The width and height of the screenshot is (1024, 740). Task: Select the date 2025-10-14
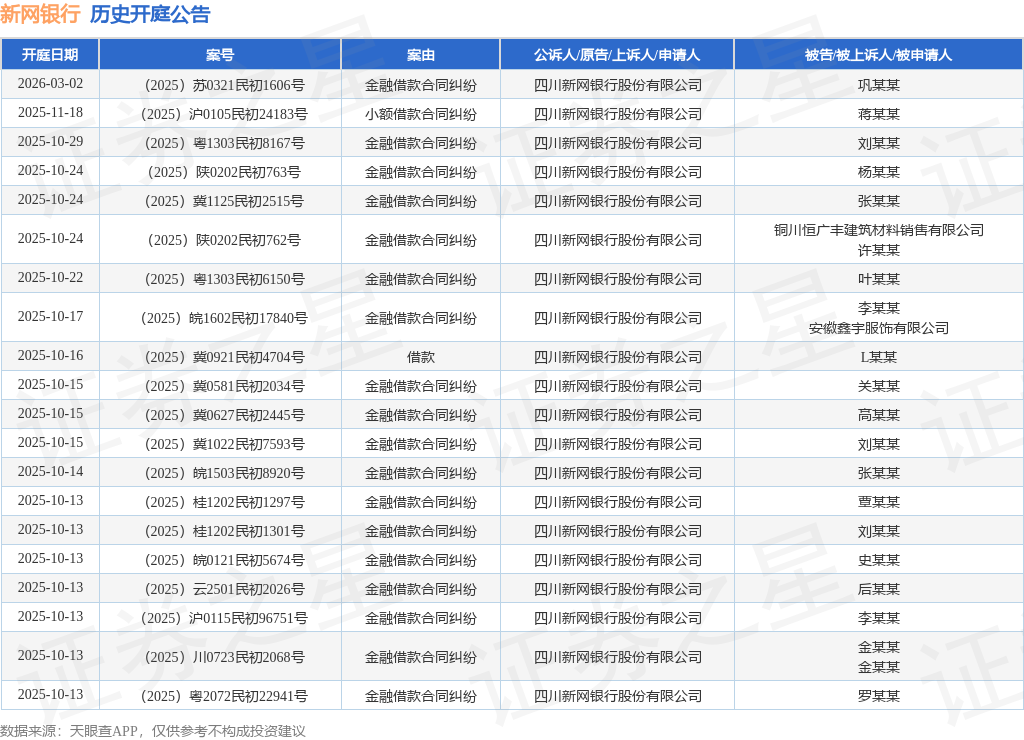(50, 472)
